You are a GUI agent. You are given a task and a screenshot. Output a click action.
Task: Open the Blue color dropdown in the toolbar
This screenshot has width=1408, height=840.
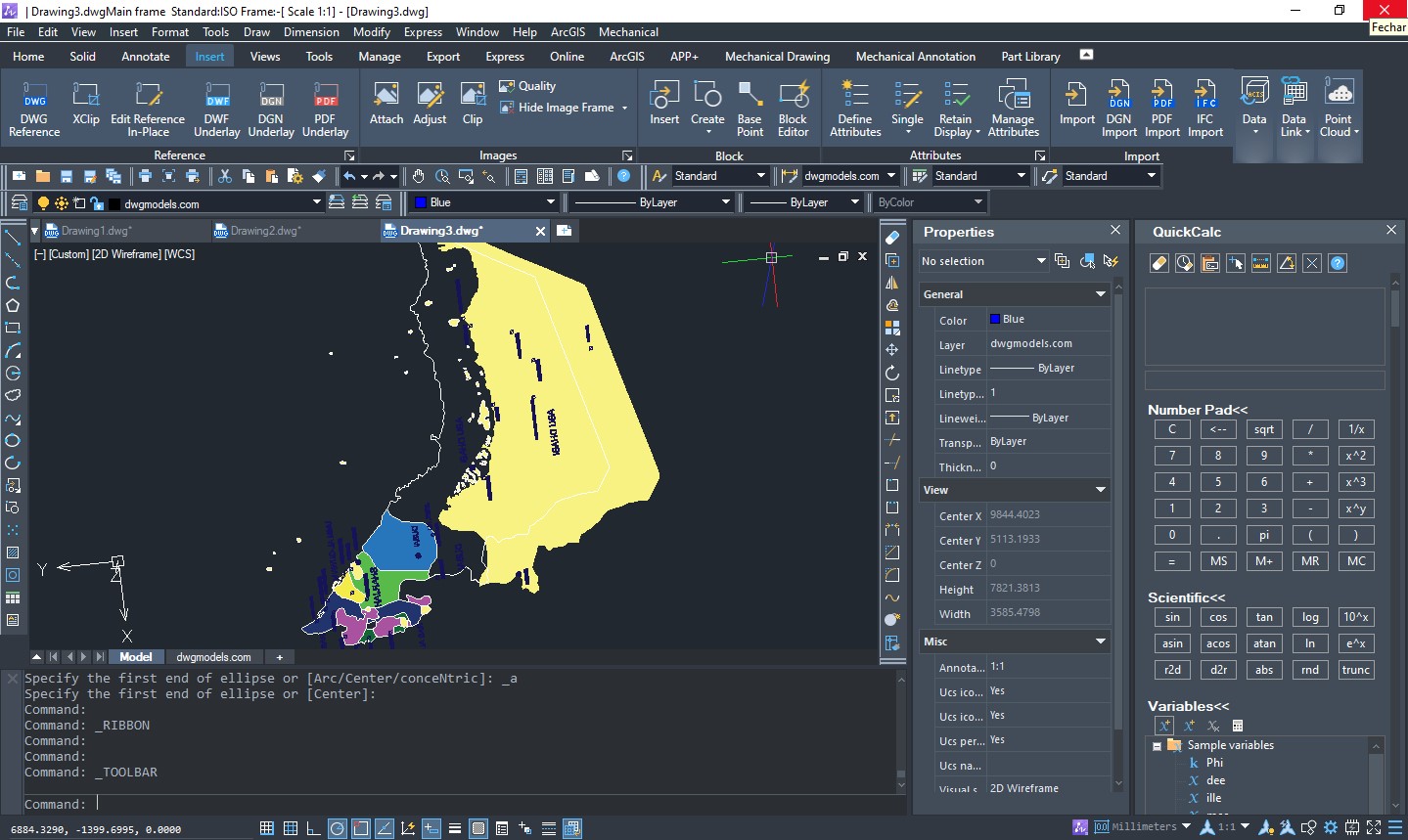point(550,202)
